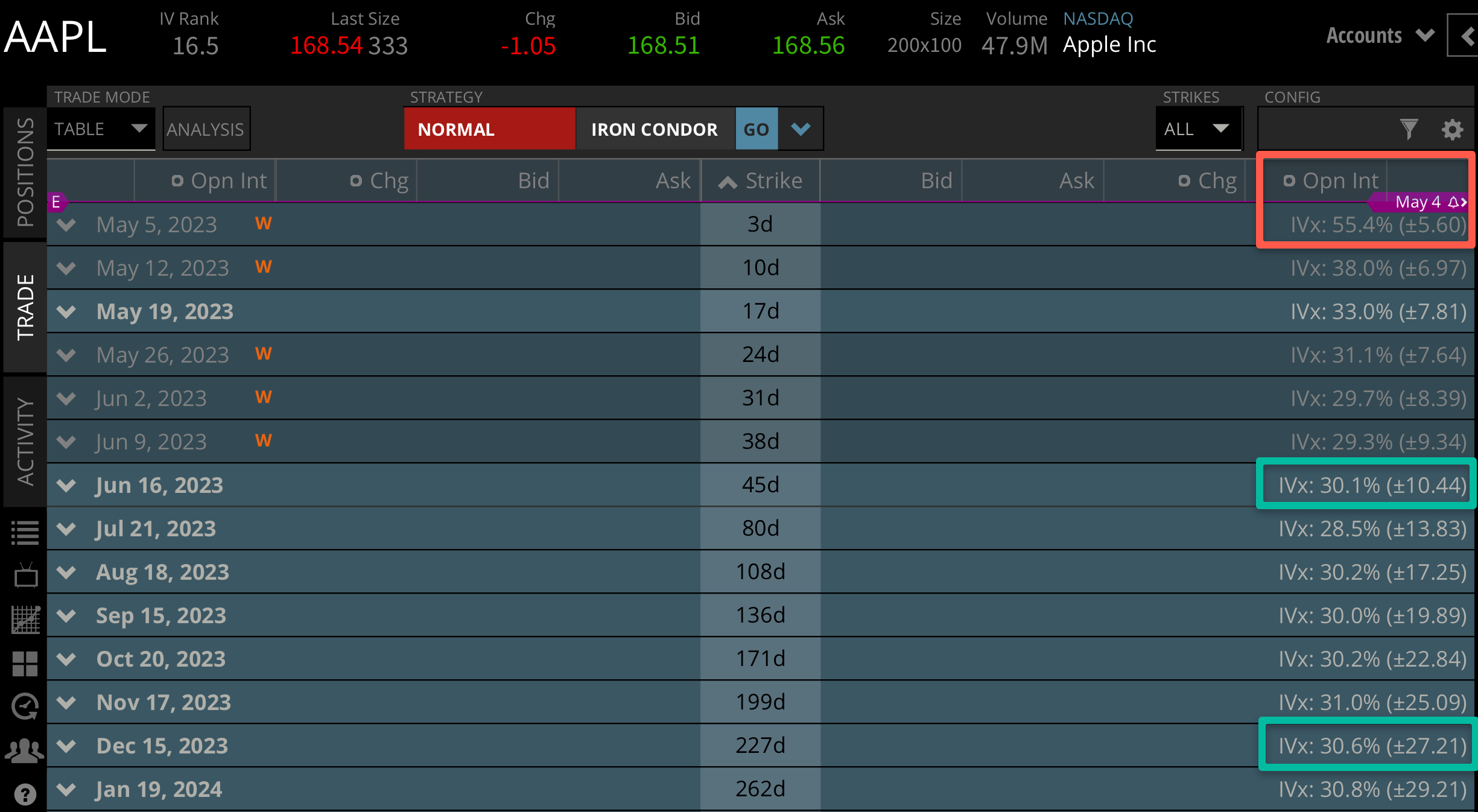1478x812 pixels.
Task: Open the TABLE trade mode dropdown
Action: pyautogui.click(x=100, y=128)
